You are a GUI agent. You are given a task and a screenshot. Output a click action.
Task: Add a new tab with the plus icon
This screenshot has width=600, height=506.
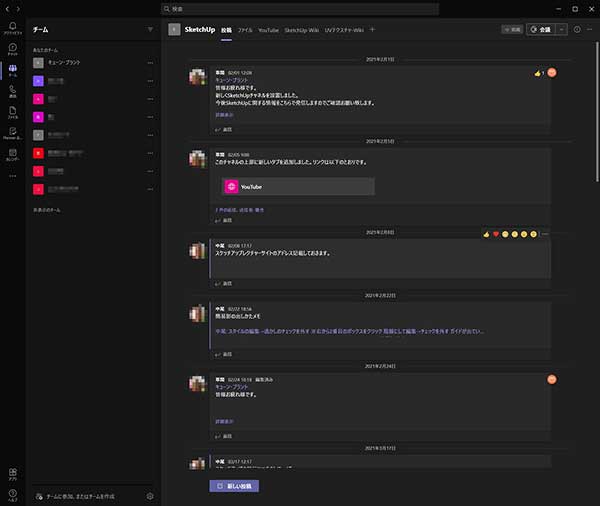coord(372,29)
